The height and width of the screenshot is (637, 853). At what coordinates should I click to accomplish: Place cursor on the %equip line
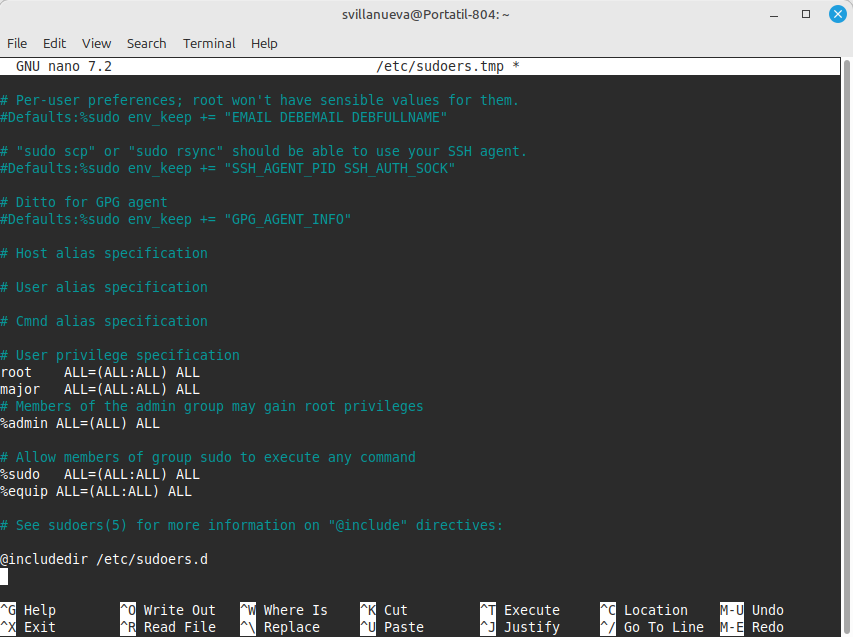point(96,491)
